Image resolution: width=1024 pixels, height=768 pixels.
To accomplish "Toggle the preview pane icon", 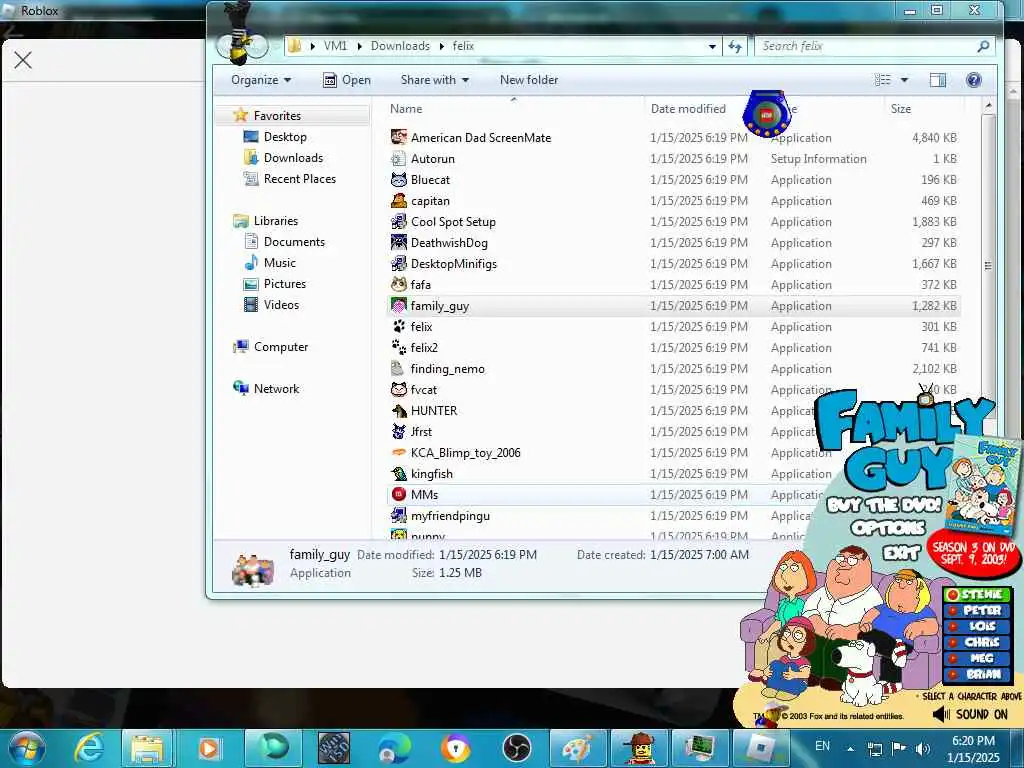I will [938, 80].
